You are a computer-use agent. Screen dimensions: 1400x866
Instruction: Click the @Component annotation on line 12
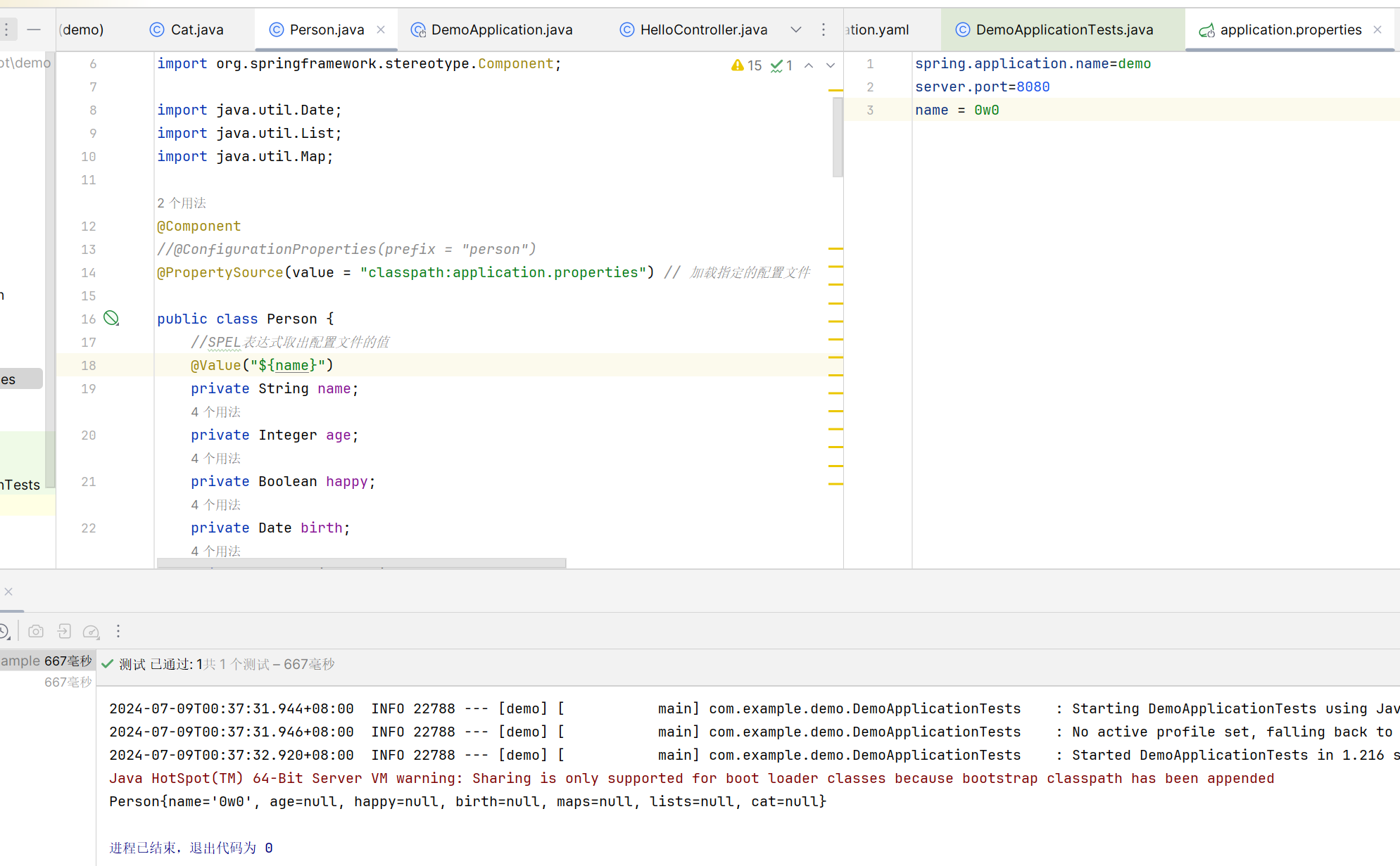click(199, 226)
